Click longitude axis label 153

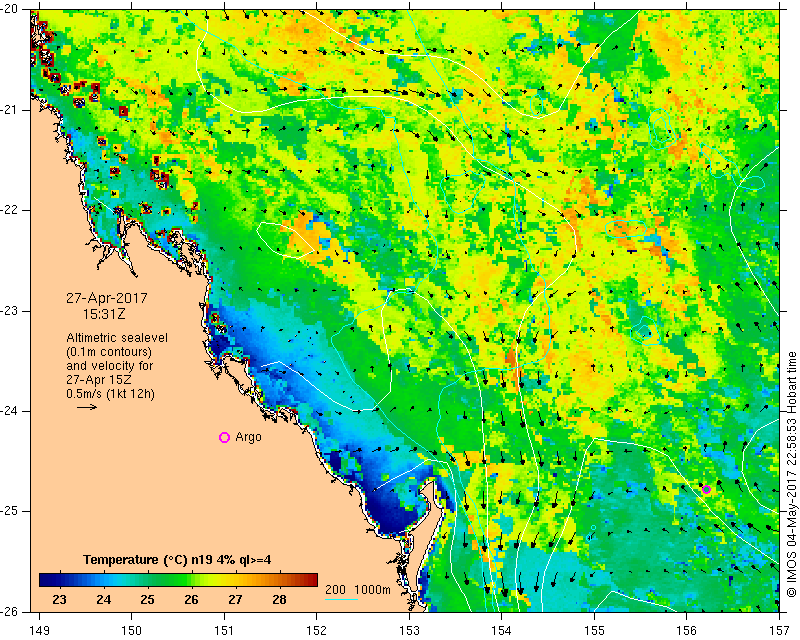[409, 630]
